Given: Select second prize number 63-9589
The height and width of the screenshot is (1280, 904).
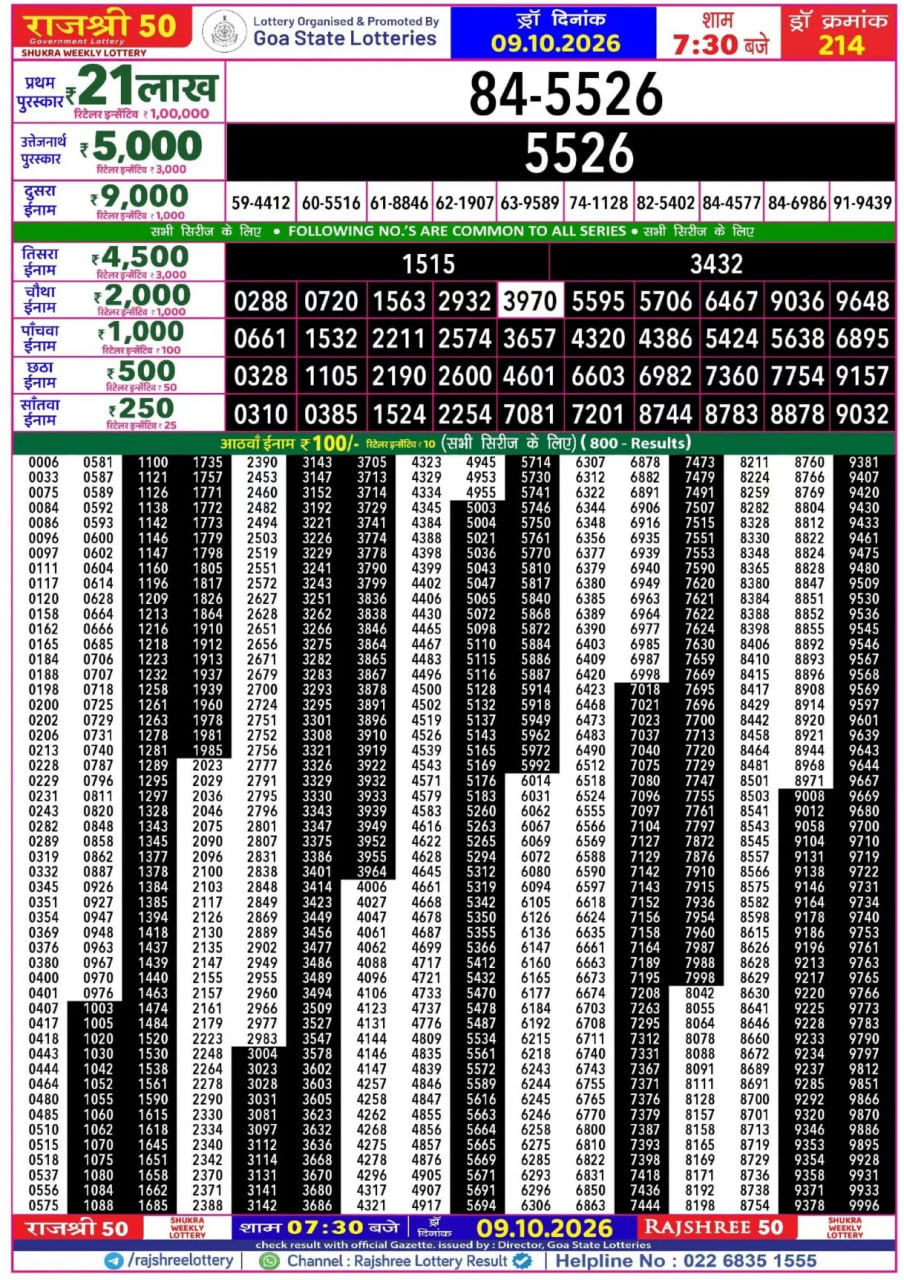Looking at the screenshot, I should (x=530, y=203).
